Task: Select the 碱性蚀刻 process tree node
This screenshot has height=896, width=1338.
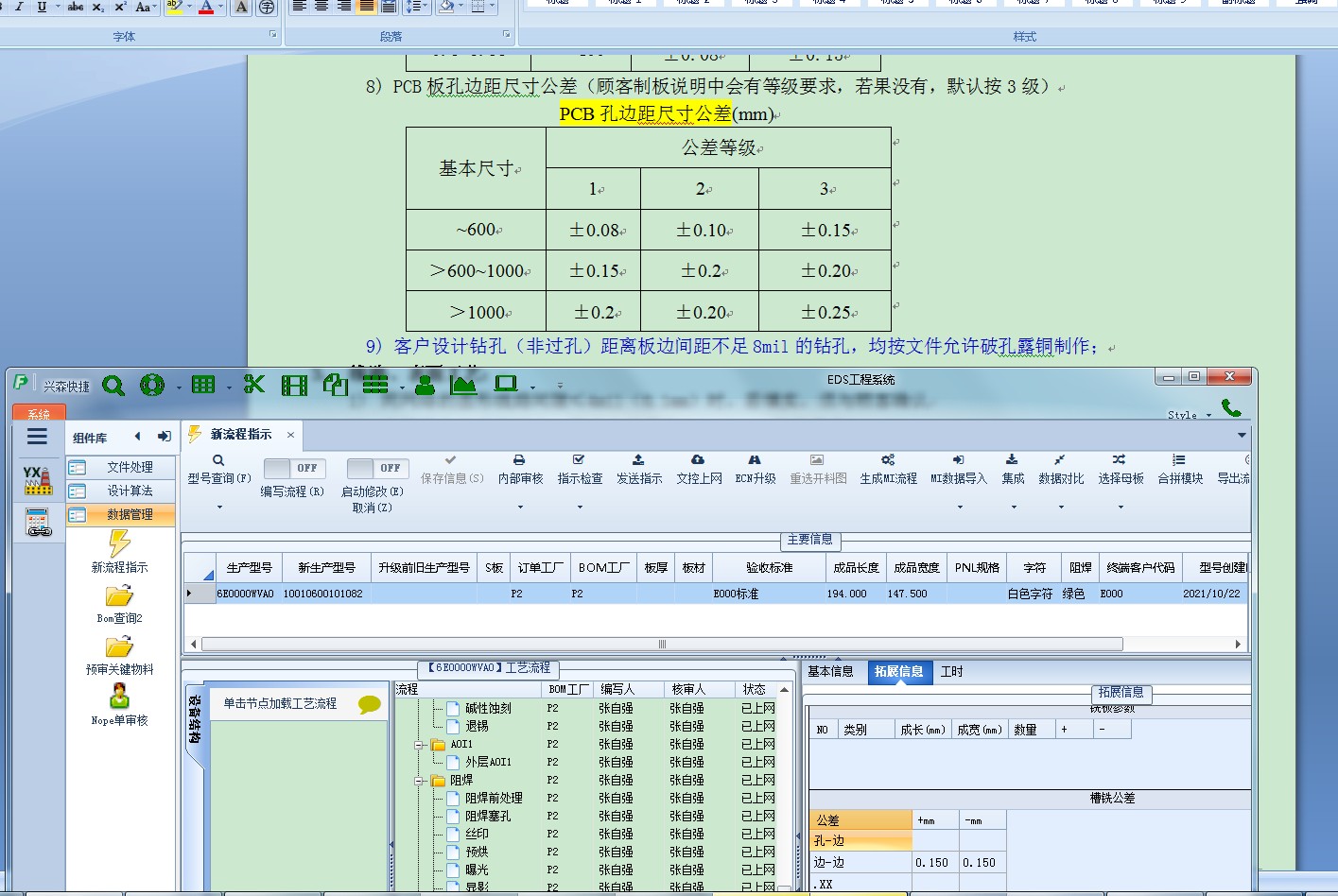Action: tap(488, 708)
